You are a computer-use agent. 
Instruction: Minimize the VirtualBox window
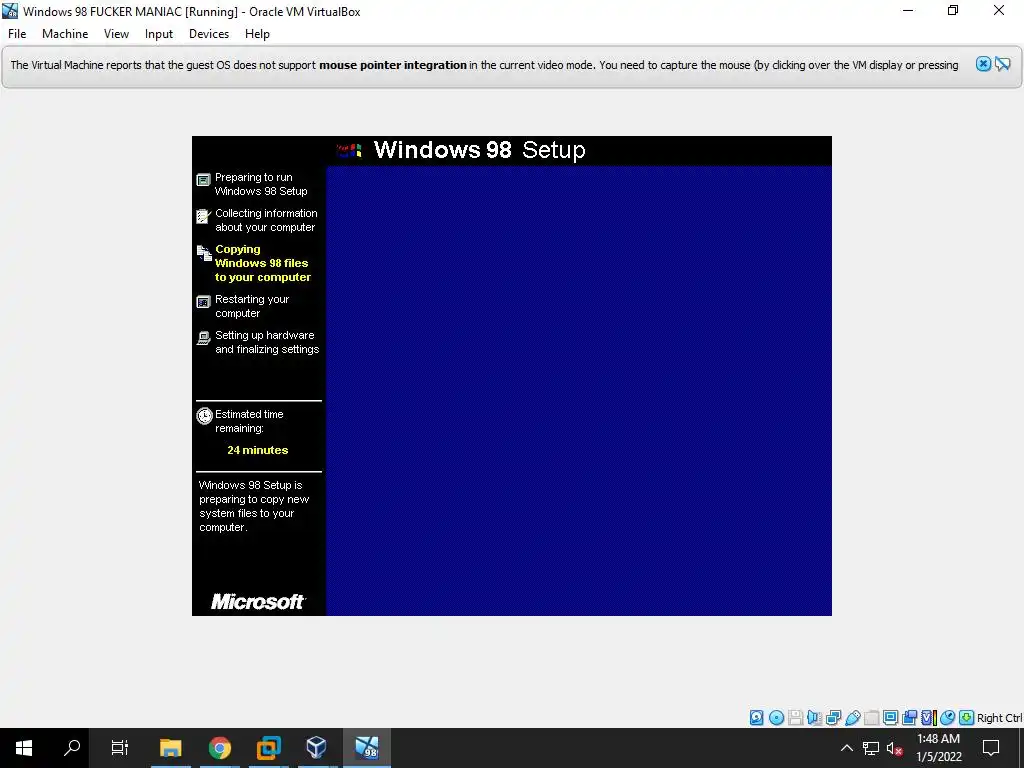click(x=908, y=11)
